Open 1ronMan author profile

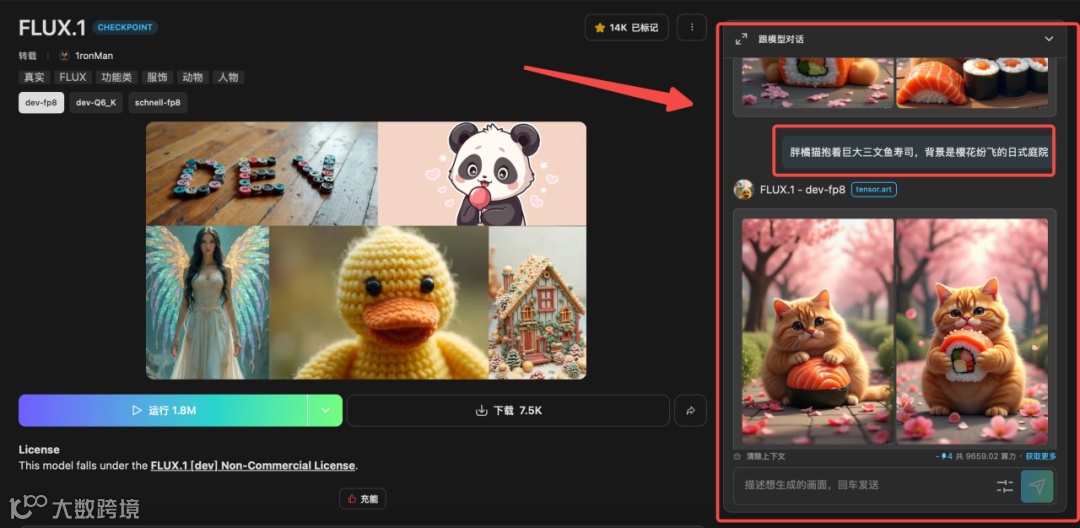pos(86,56)
